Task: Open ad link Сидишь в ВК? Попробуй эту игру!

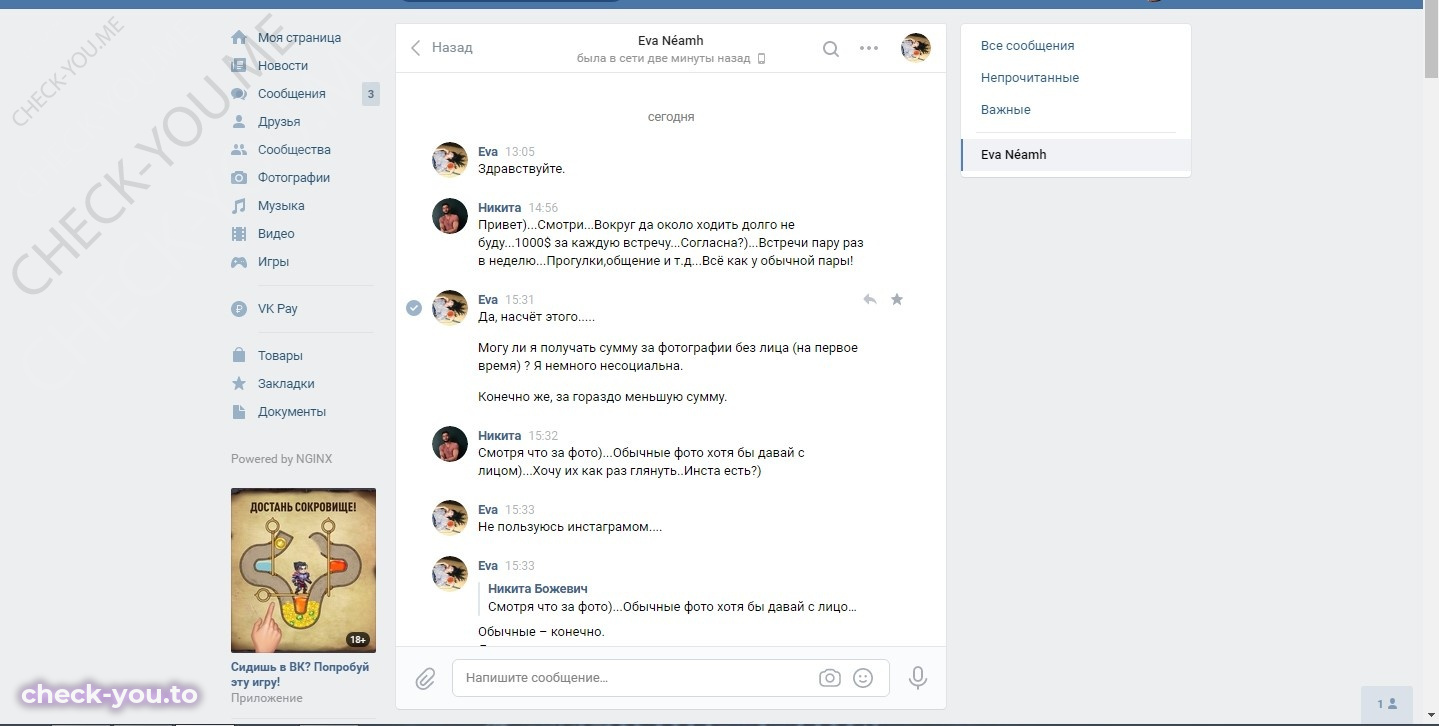Action: pos(300,675)
